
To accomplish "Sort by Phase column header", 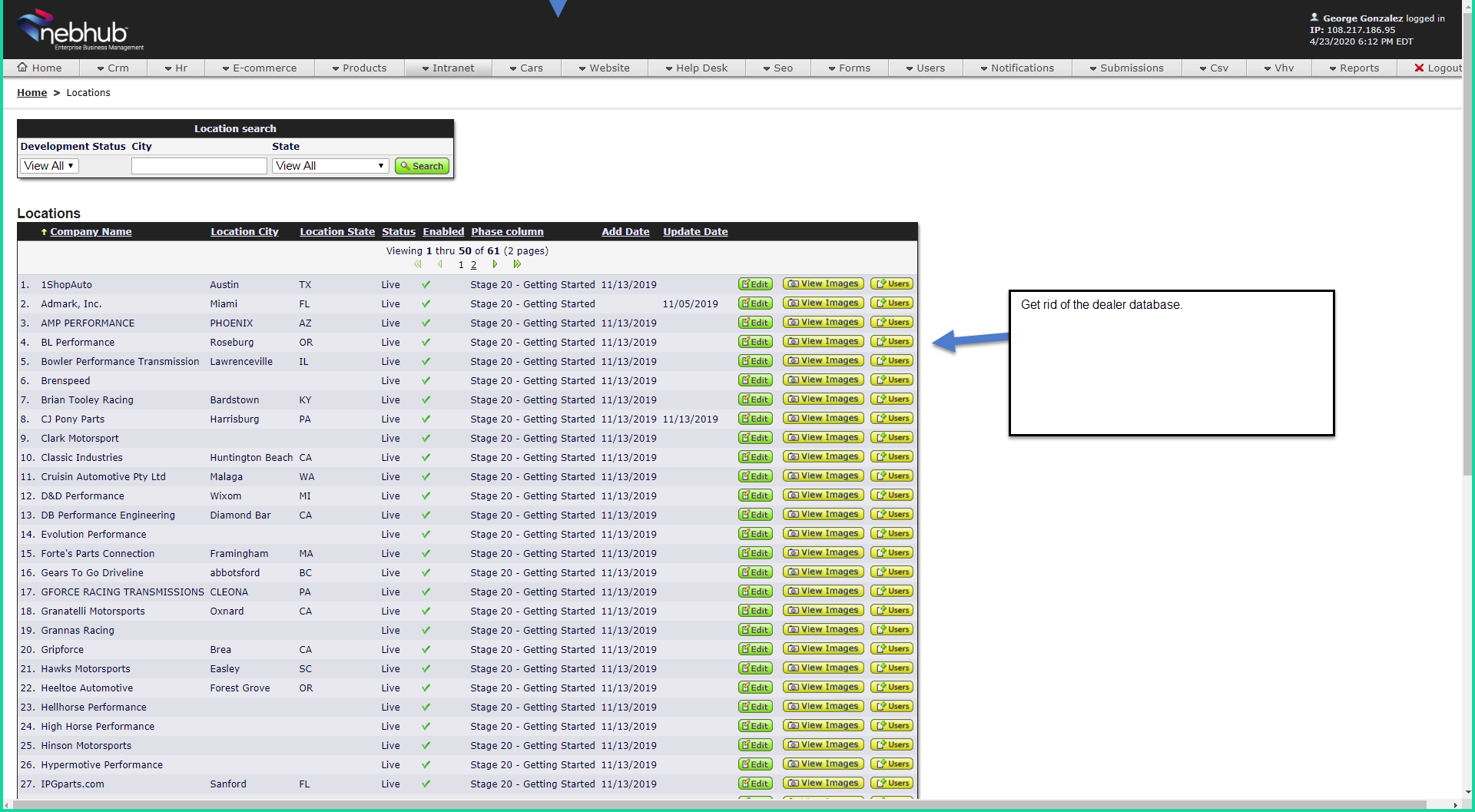I will (x=507, y=232).
